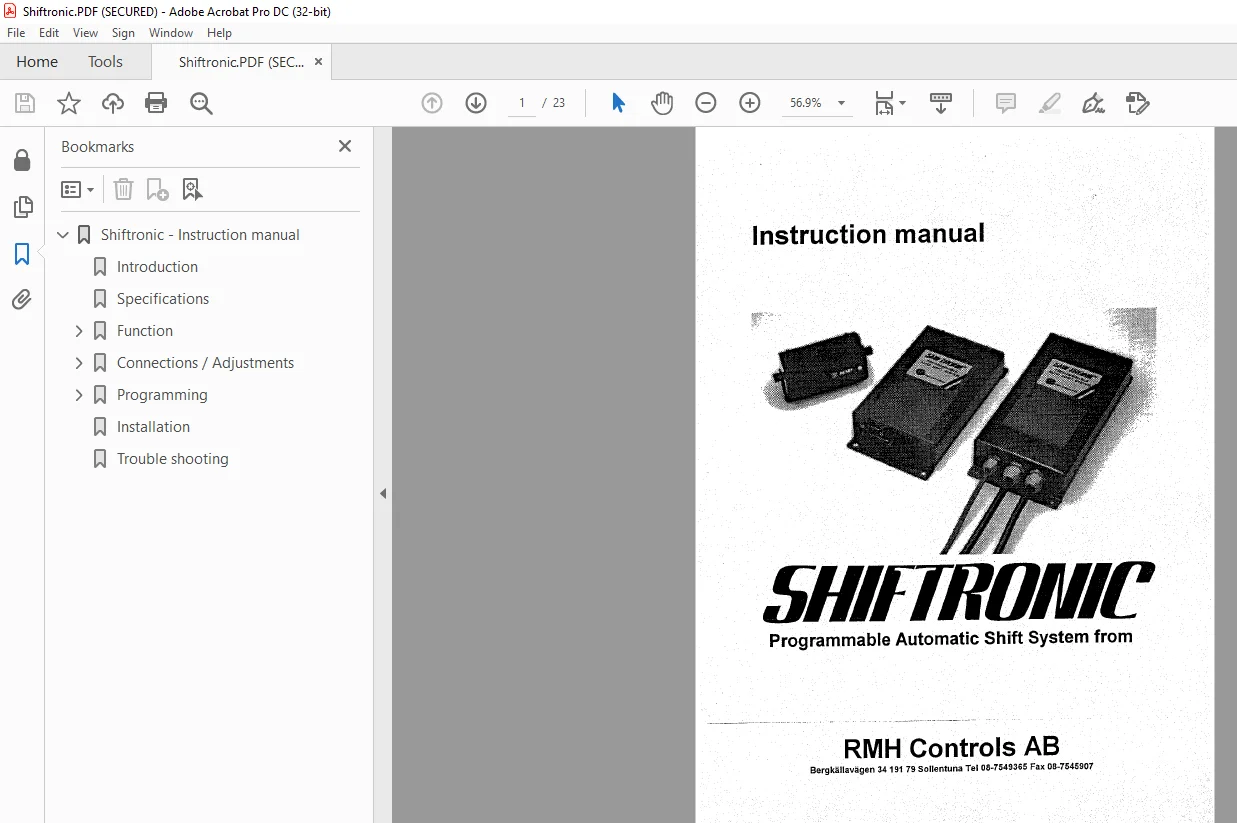Click the page number input field
Viewport: 1237px width, 823px height.
(x=521, y=103)
